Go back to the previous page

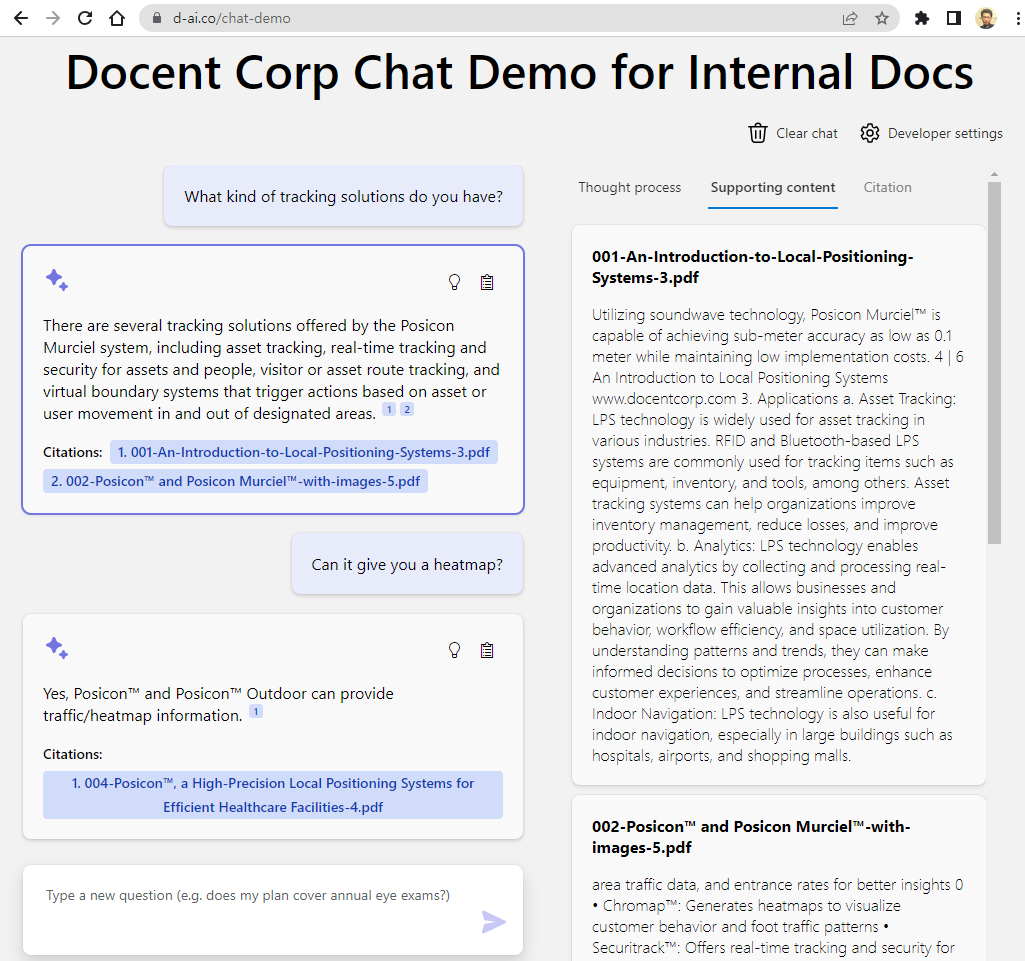click(21, 18)
